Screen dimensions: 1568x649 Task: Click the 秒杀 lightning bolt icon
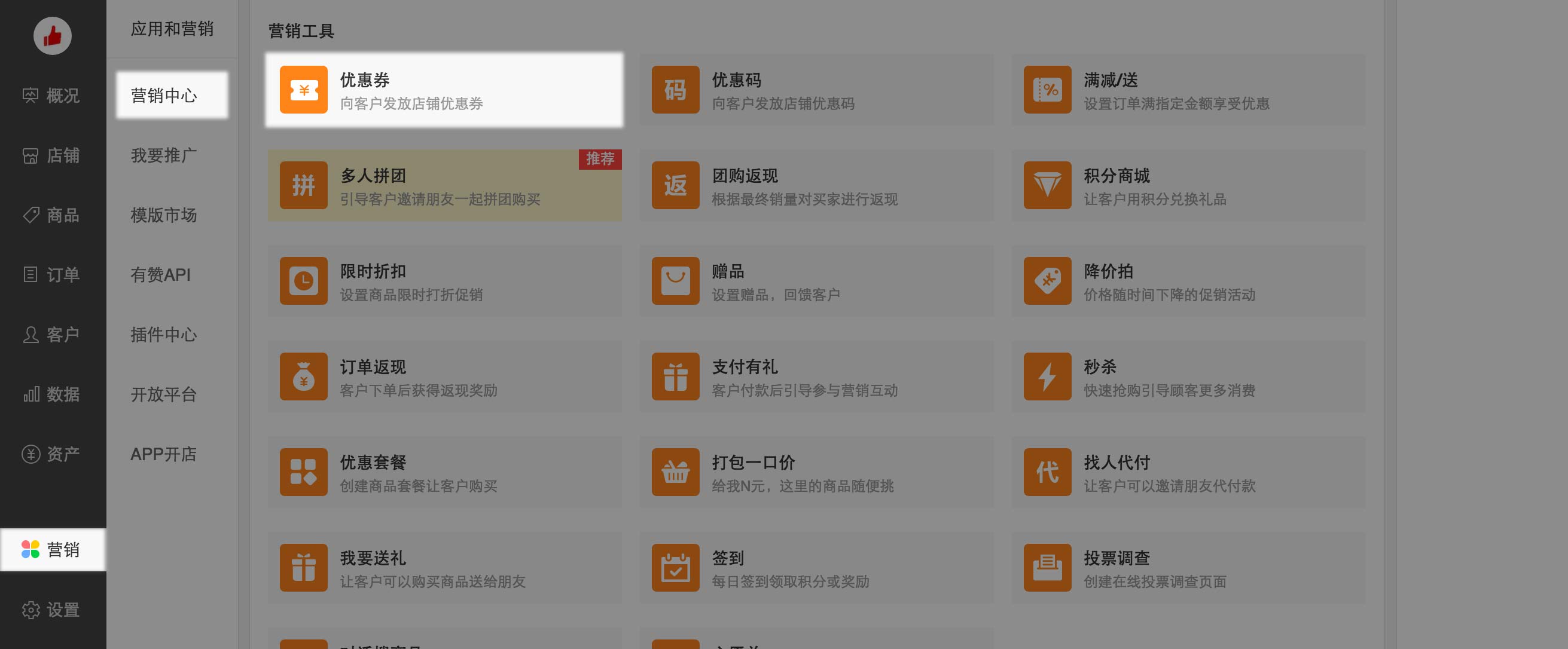(x=1047, y=376)
